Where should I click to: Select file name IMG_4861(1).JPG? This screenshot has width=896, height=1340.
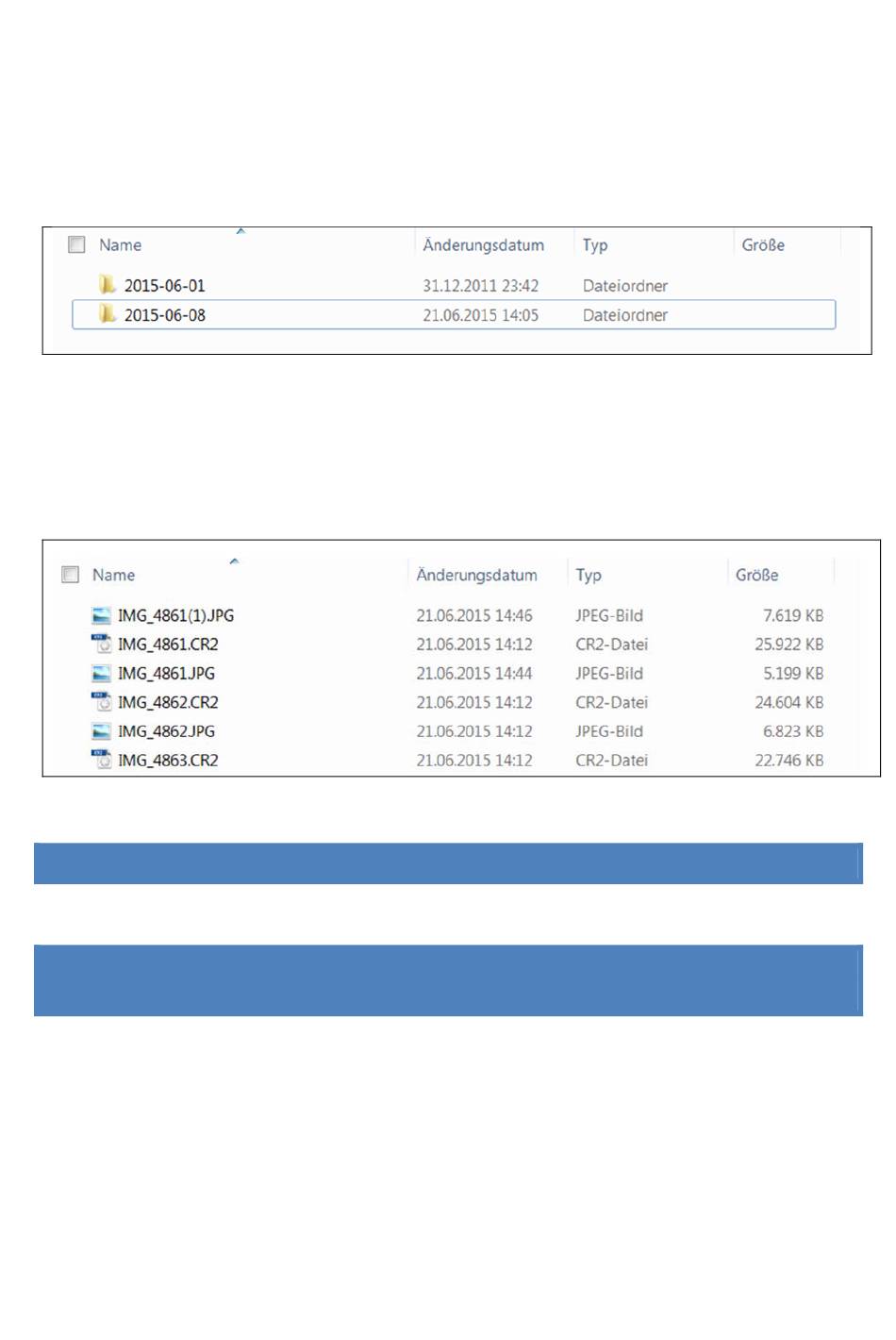coord(175,616)
